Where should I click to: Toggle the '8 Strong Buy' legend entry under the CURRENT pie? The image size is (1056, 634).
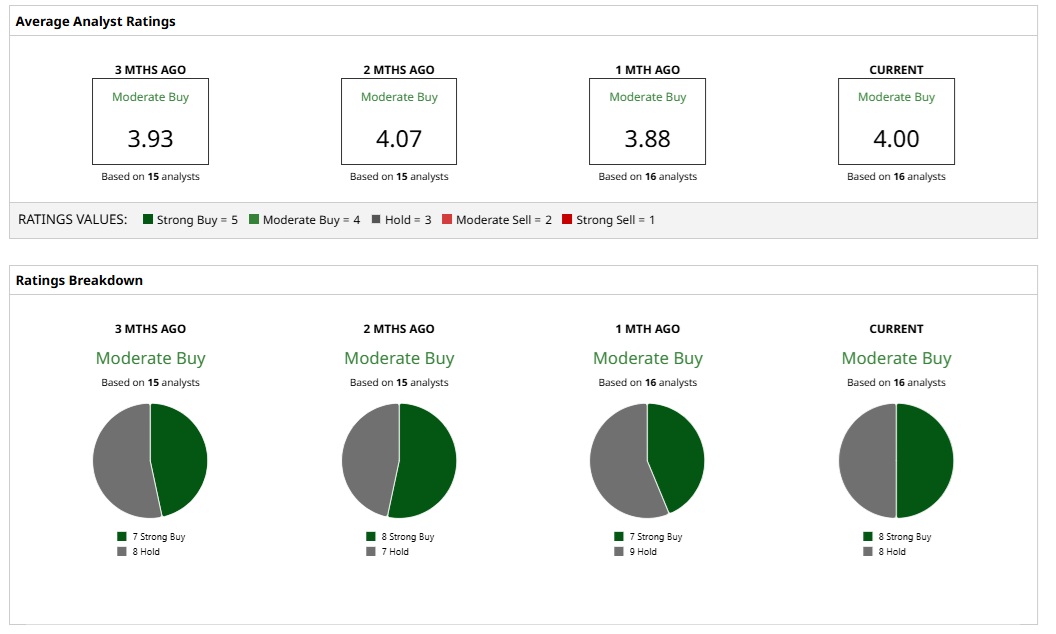(x=898, y=537)
